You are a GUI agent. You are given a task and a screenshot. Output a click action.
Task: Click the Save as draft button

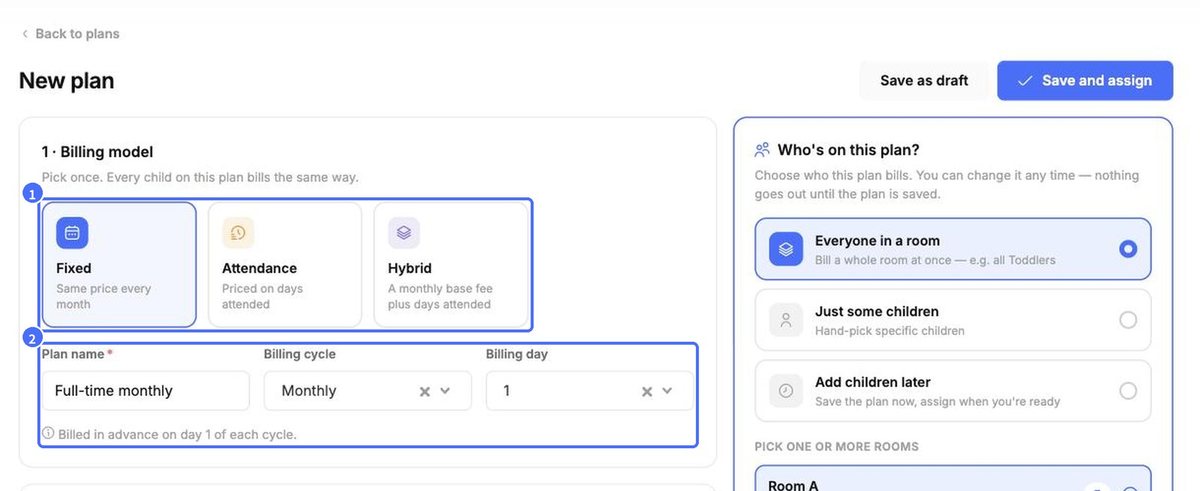[x=924, y=81]
